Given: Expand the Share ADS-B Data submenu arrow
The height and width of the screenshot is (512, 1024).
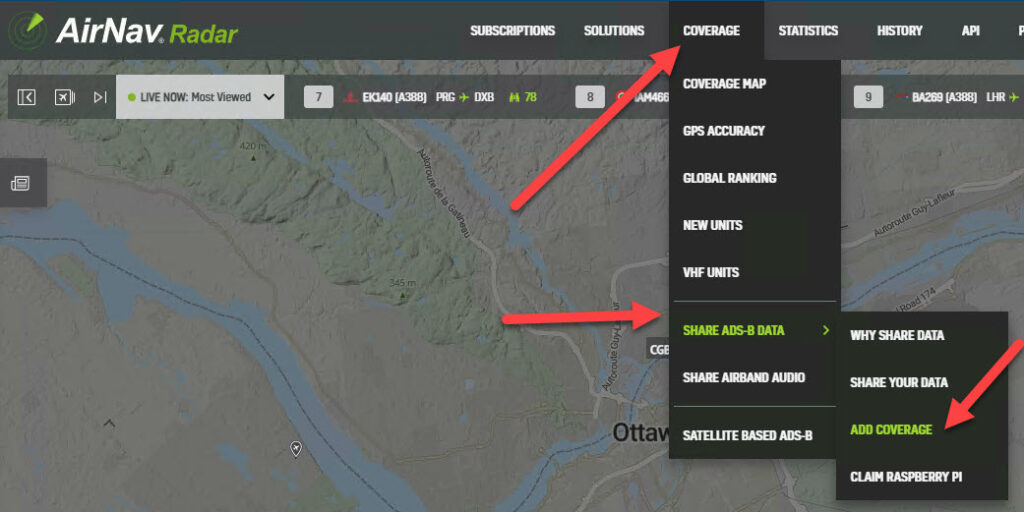Looking at the screenshot, I should [x=825, y=330].
